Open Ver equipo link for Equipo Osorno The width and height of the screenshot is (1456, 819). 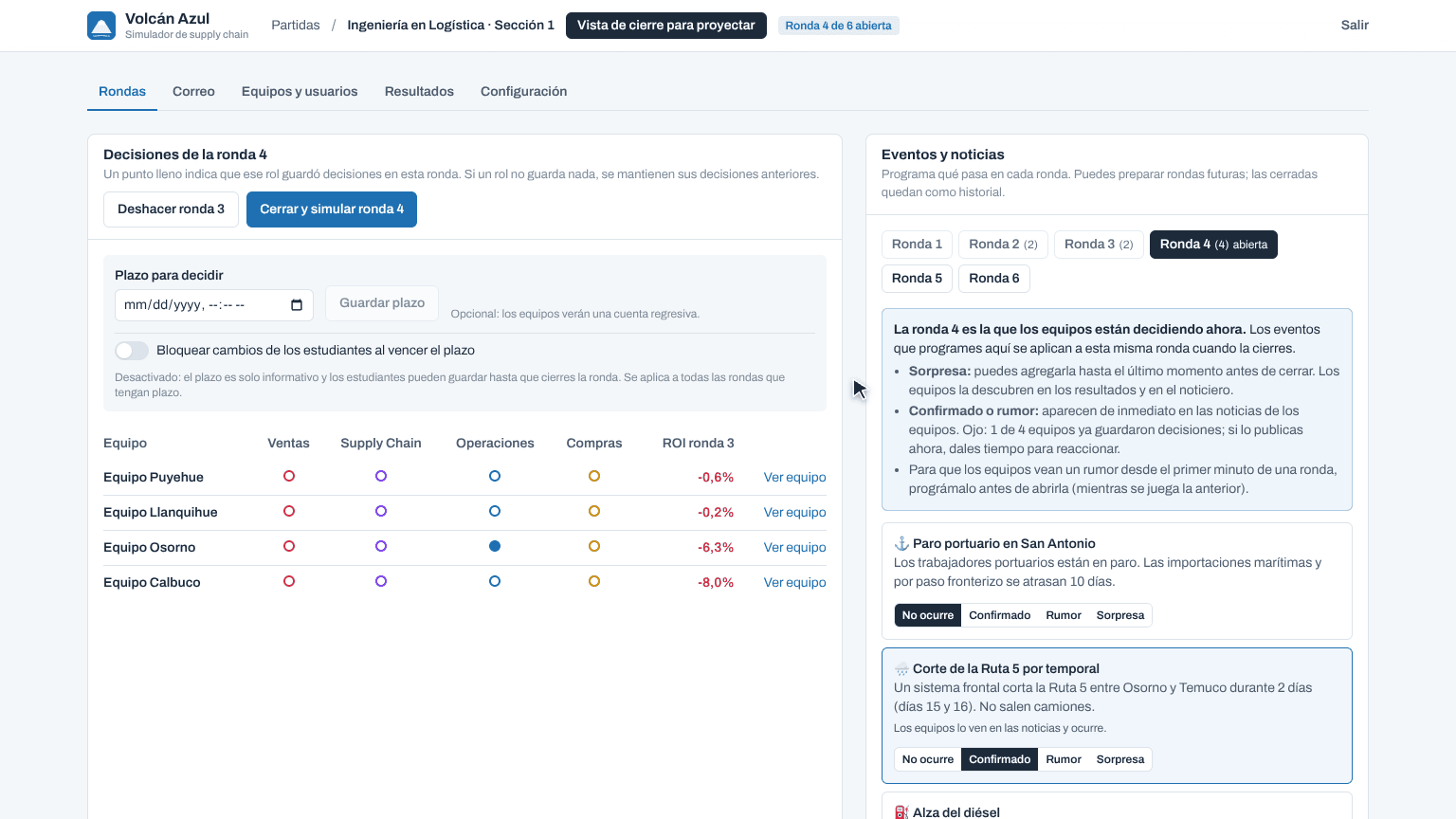click(x=794, y=547)
